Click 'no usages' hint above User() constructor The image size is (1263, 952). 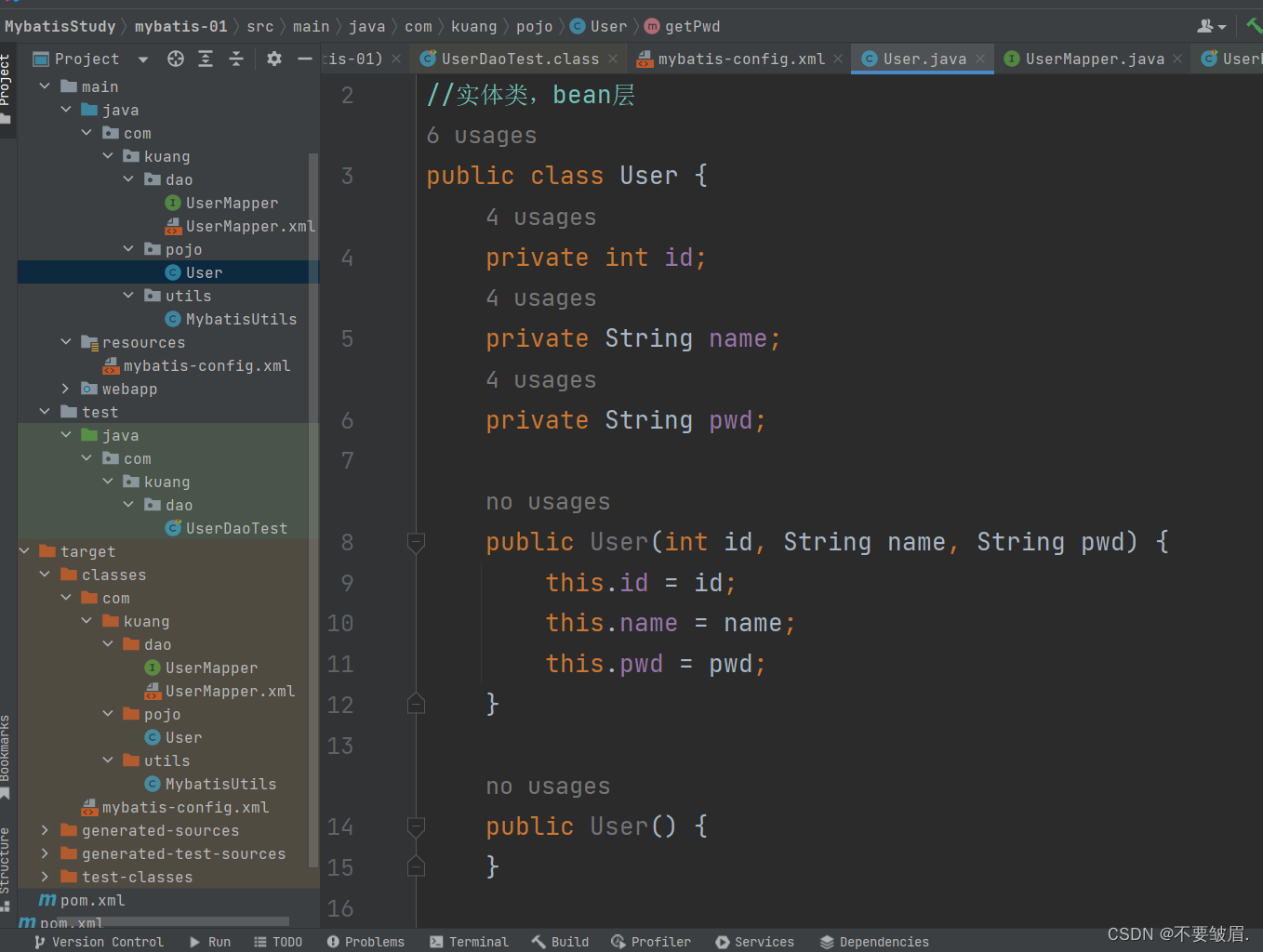point(548,787)
